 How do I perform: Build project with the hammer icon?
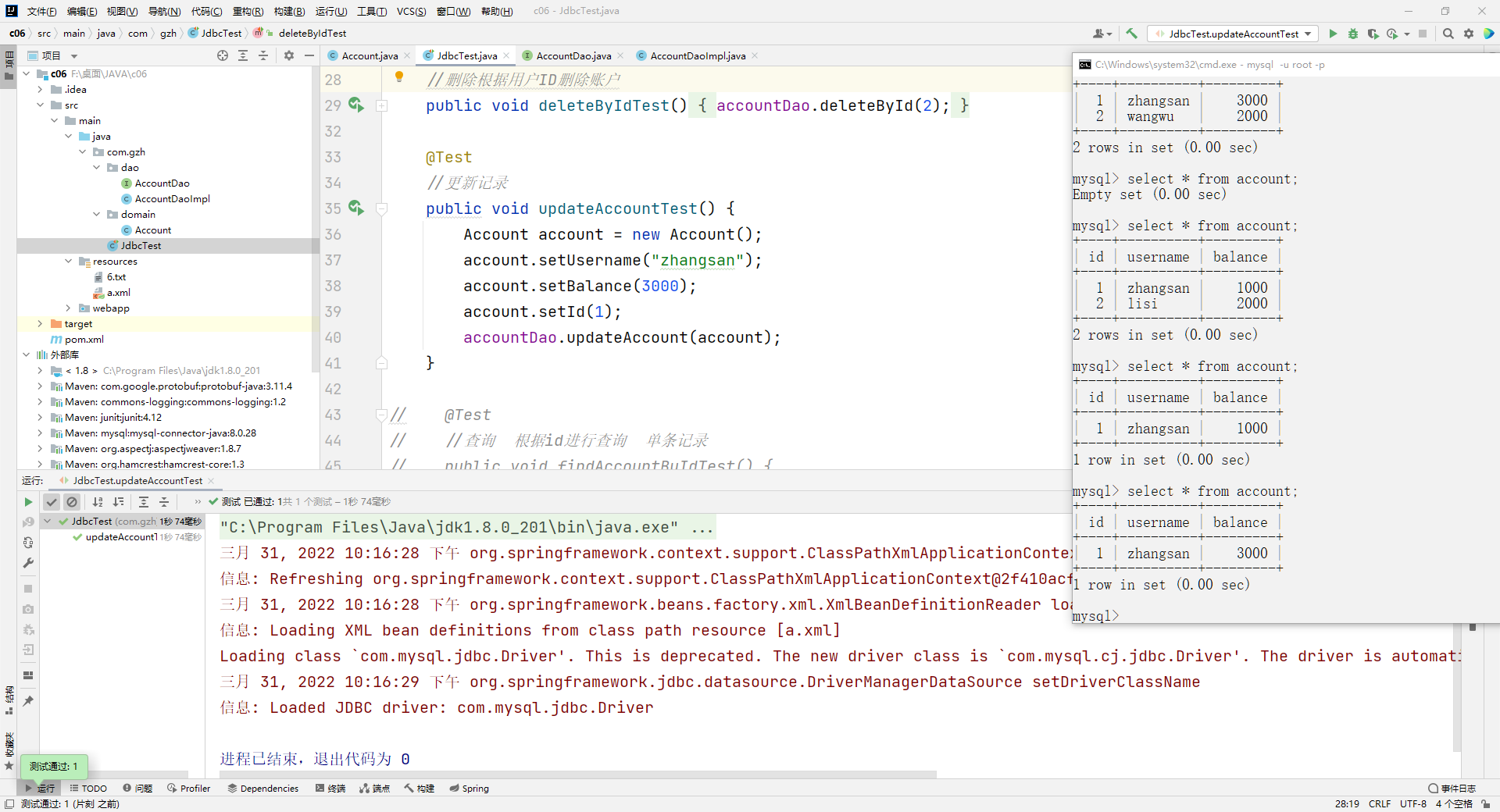1131,34
